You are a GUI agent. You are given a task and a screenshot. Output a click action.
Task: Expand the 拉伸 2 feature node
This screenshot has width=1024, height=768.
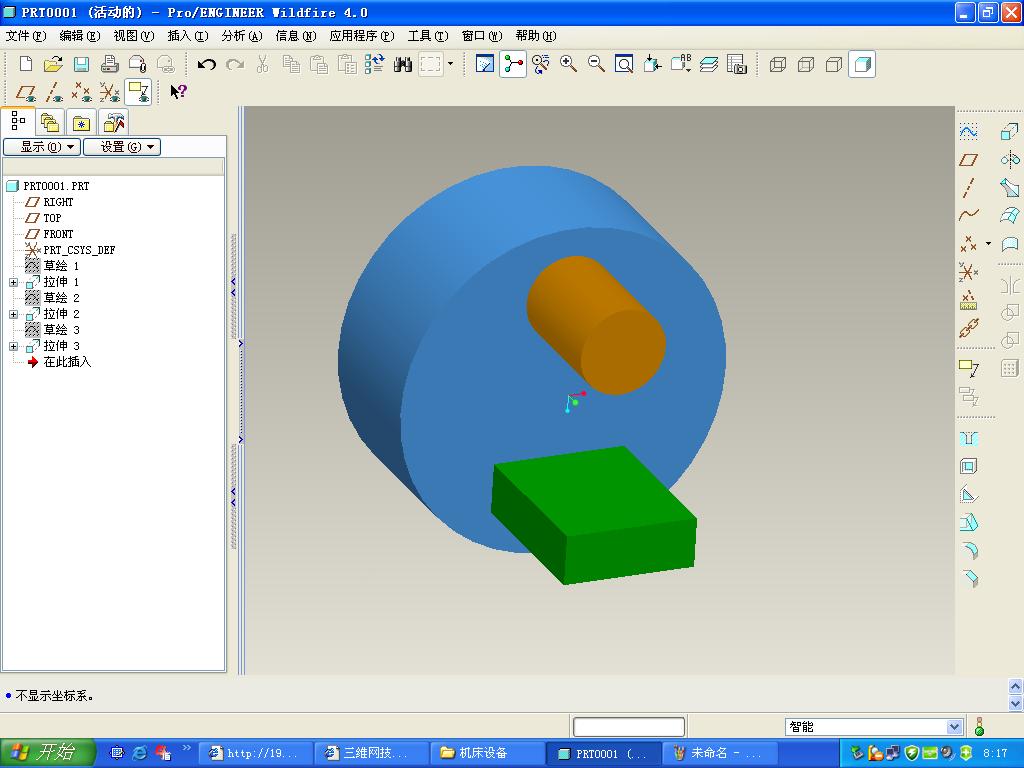pyautogui.click(x=13, y=314)
